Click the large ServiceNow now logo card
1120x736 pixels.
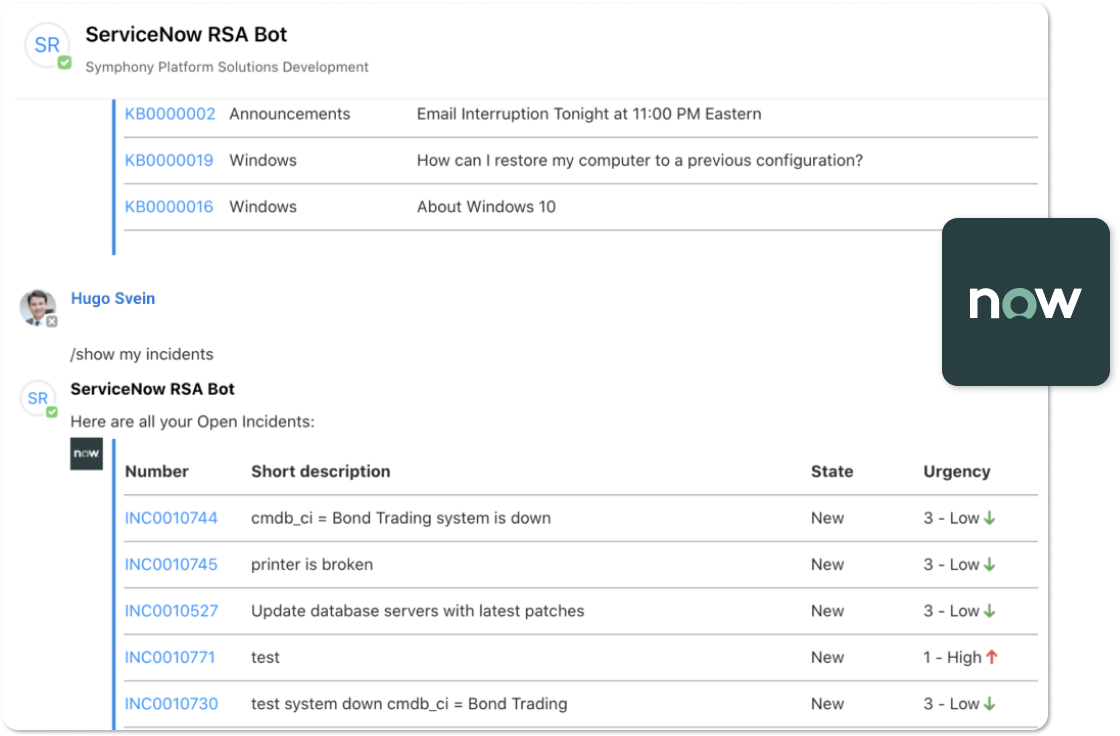click(x=1028, y=301)
